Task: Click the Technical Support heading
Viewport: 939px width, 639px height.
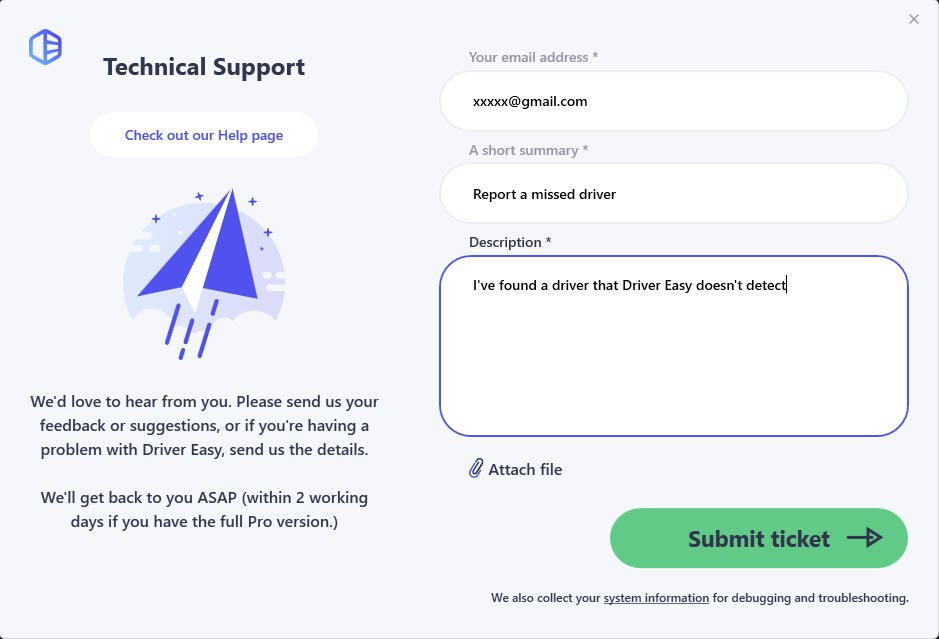Action: pos(204,67)
